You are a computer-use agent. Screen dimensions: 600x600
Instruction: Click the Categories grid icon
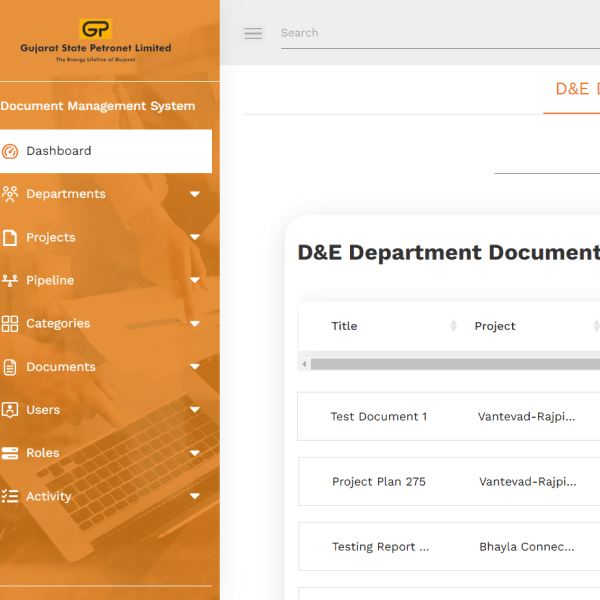click(x=10, y=324)
